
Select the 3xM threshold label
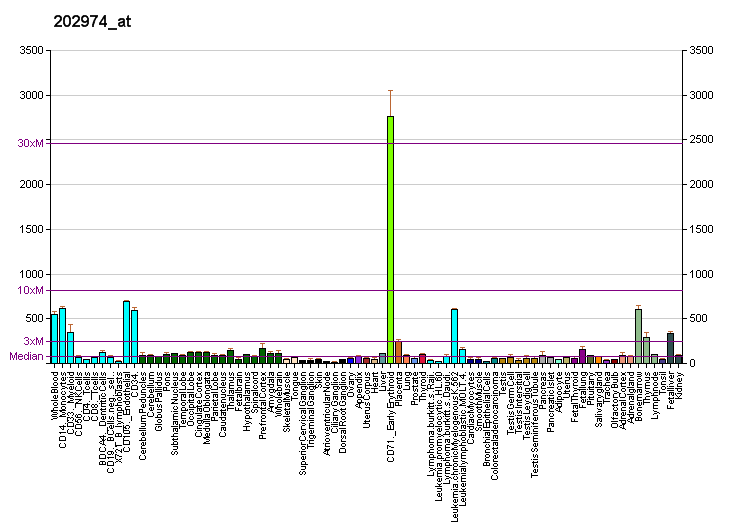tap(34, 341)
